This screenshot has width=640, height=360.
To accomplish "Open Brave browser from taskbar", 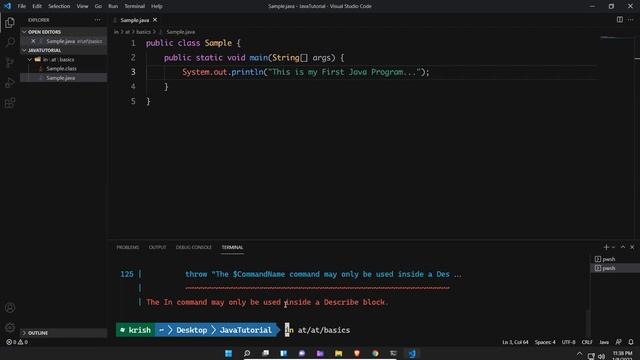I will click(357, 353).
